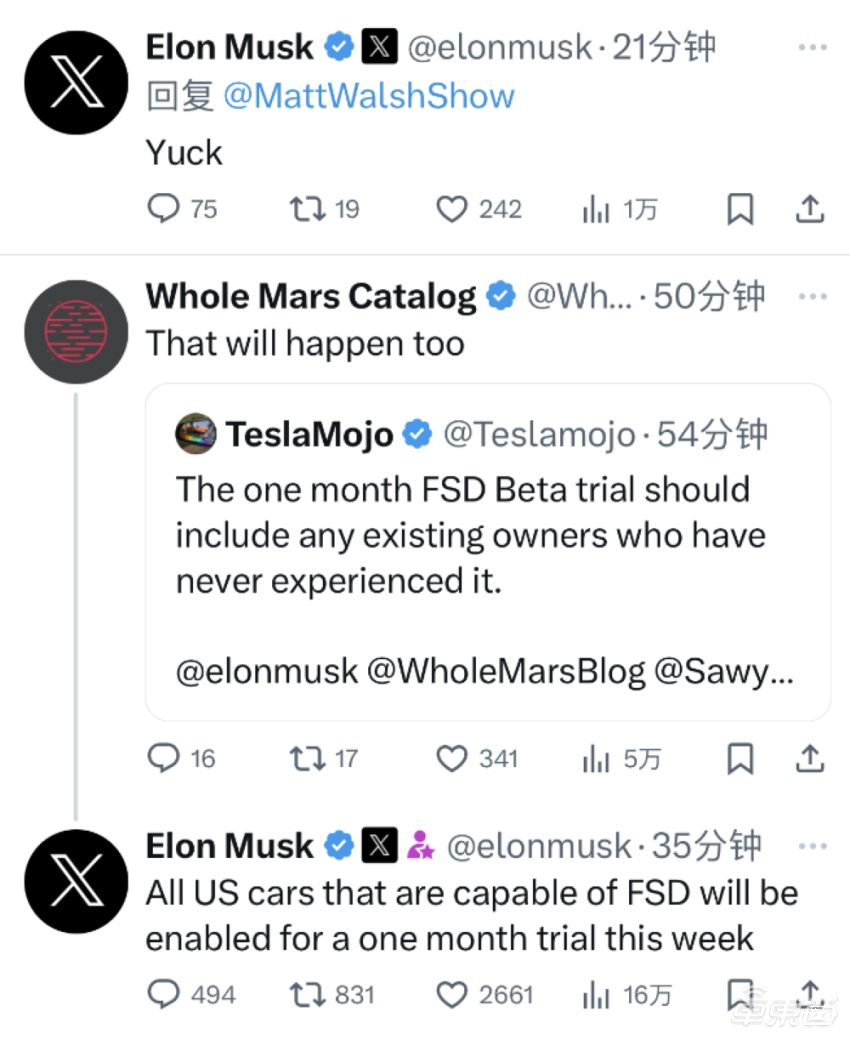The image size is (850, 1040).
Task: Like Elon's FSD one month trial tweet
Action: tap(453, 995)
